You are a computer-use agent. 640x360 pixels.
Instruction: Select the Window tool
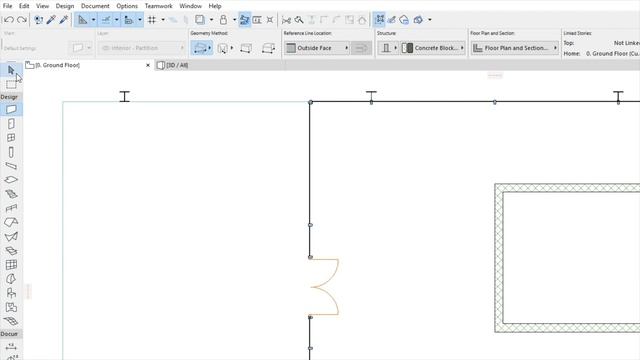pos(11,138)
